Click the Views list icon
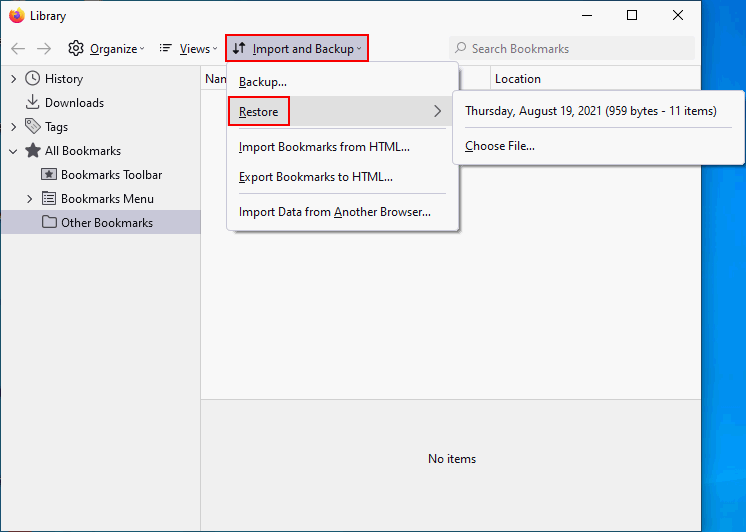This screenshot has width=746, height=532. (165, 48)
